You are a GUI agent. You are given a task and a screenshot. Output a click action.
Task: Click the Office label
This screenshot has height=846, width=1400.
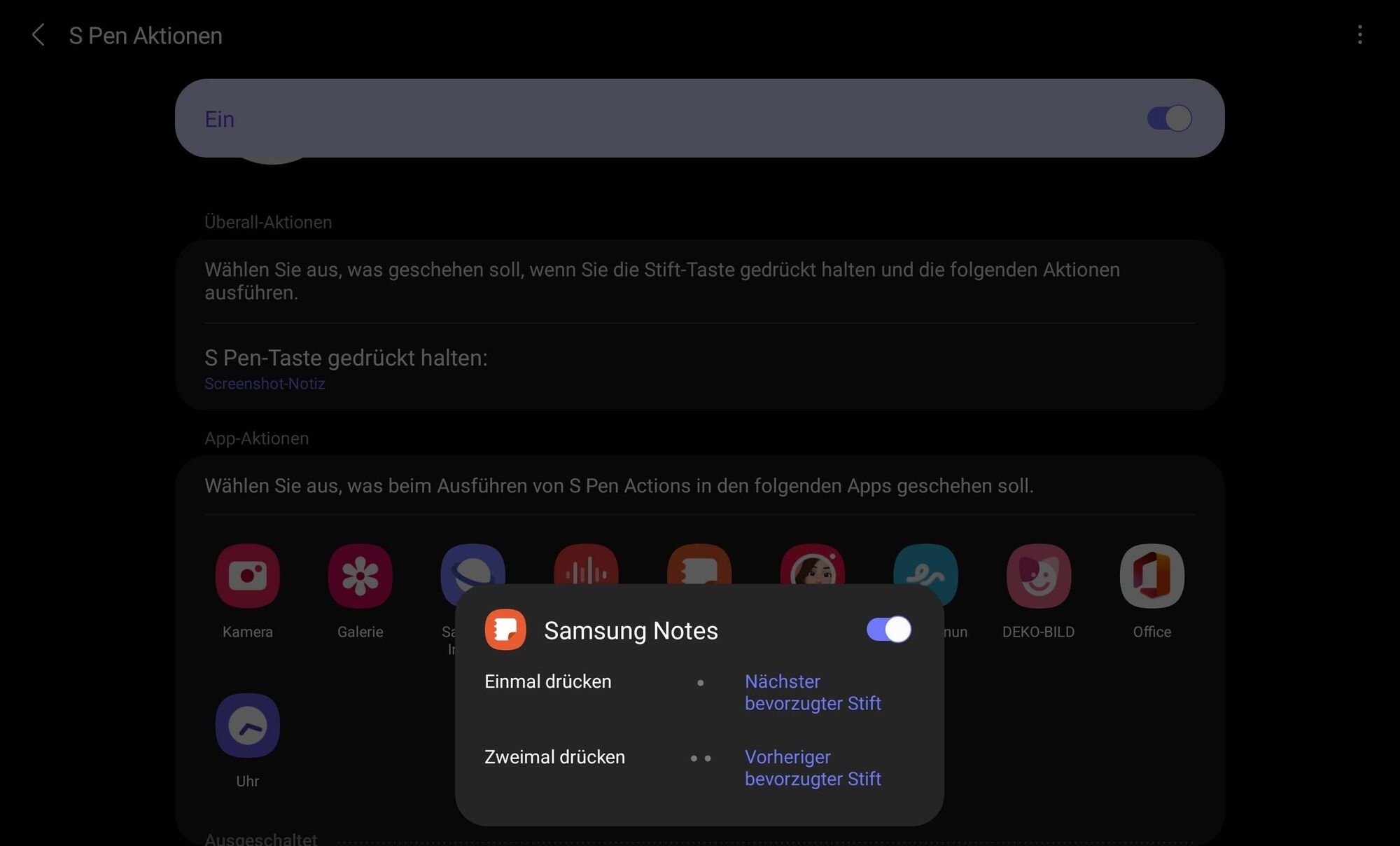(1152, 632)
